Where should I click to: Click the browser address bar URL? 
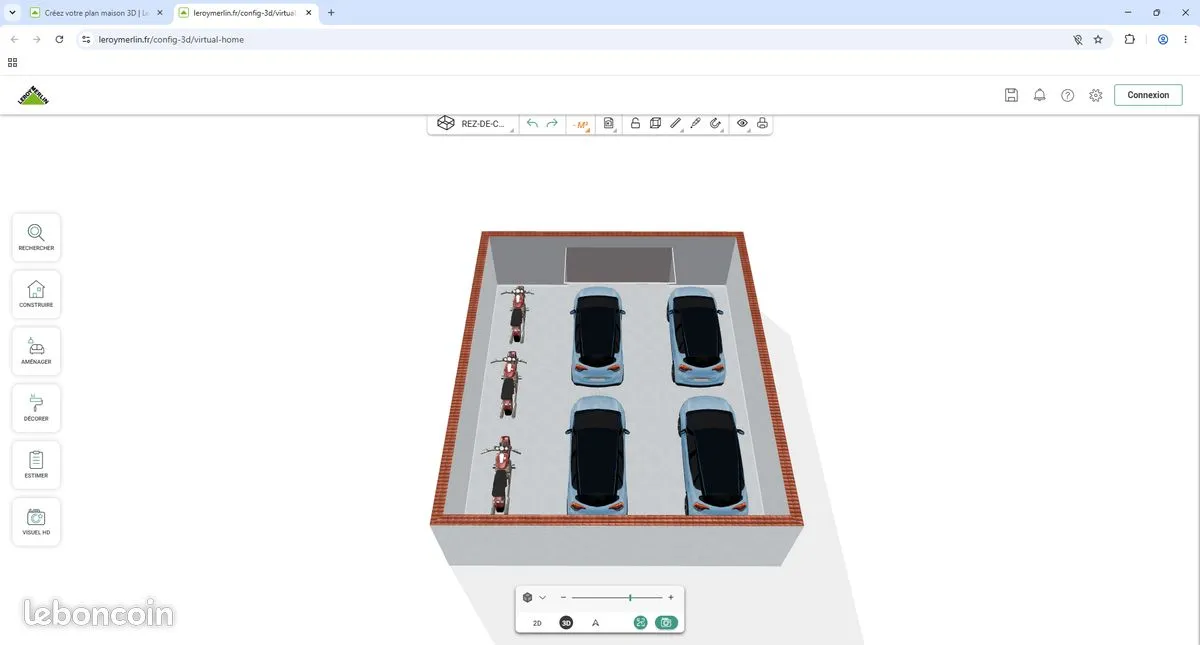point(171,40)
